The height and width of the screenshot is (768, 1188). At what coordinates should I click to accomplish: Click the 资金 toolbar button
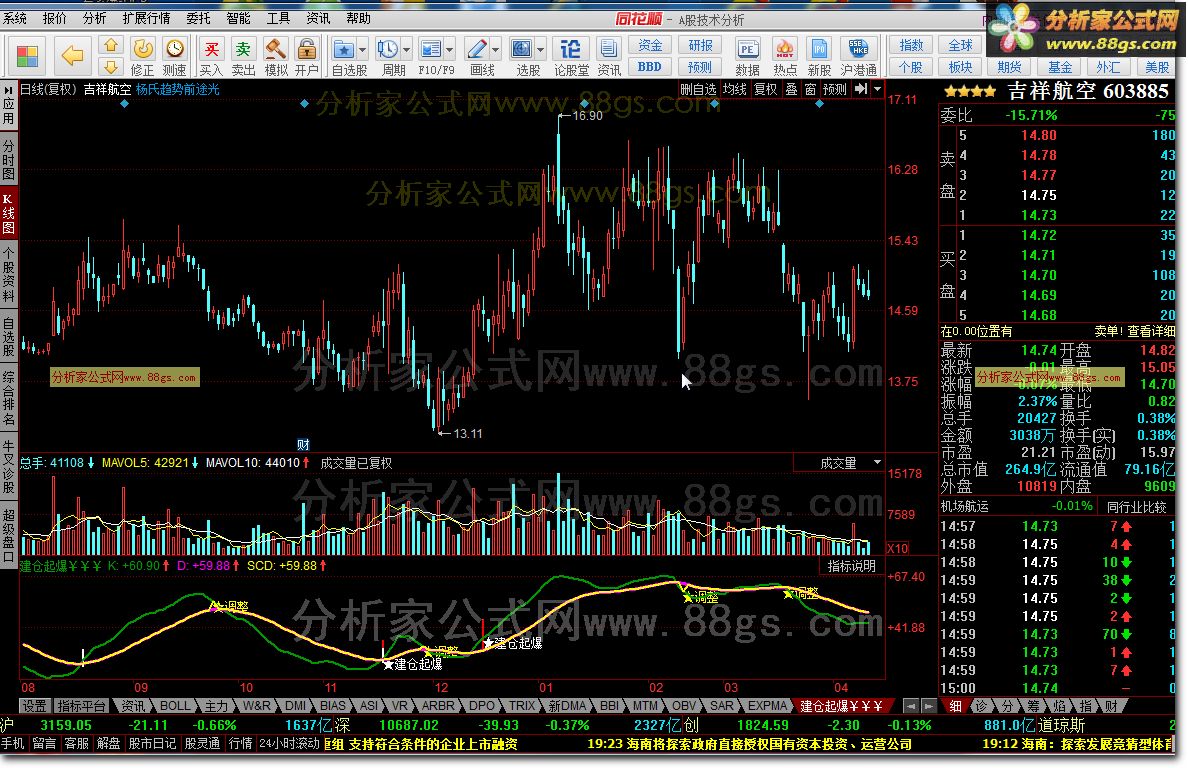(x=650, y=45)
